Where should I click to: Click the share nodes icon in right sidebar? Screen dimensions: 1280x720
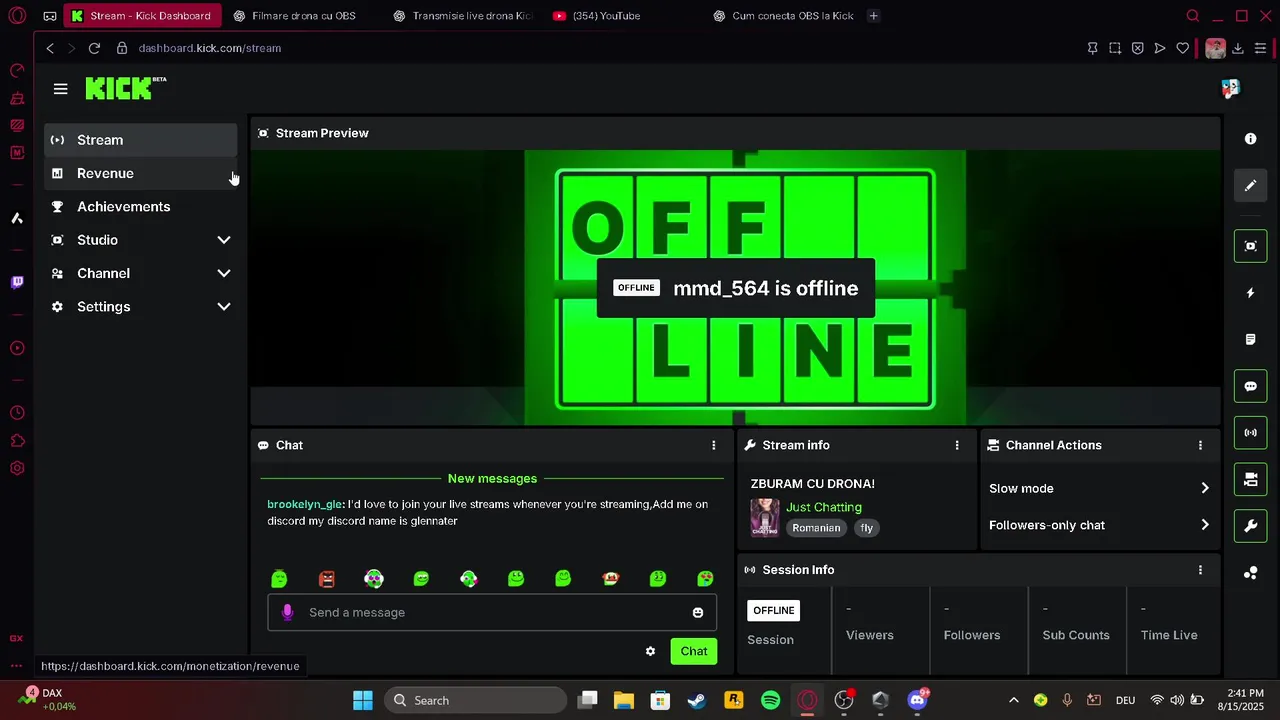1250,573
